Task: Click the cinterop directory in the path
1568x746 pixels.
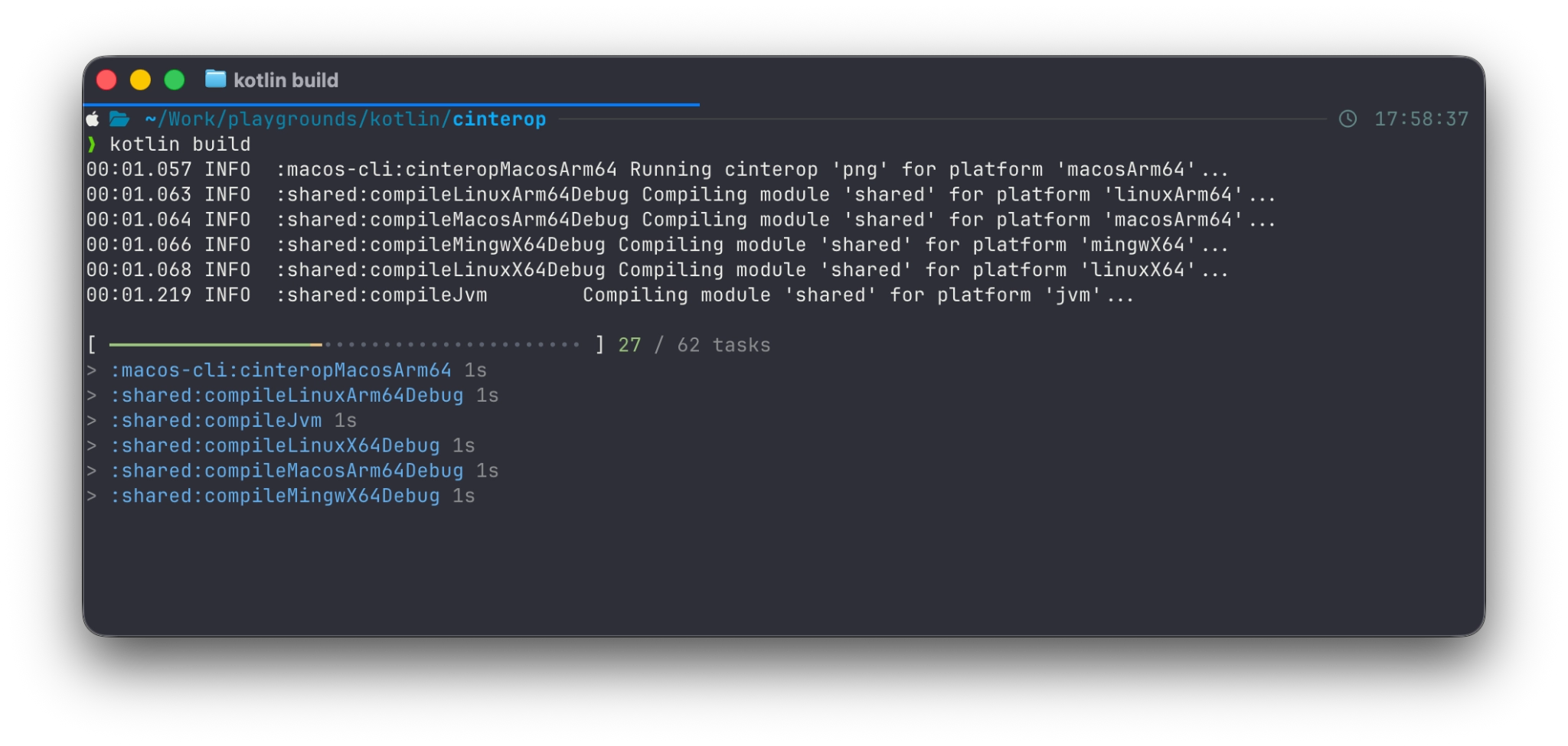Action: tap(499, 119)
